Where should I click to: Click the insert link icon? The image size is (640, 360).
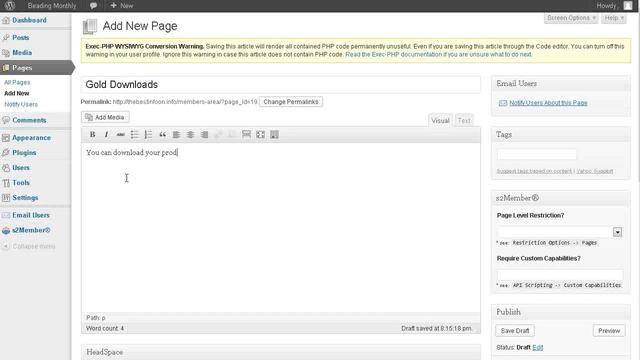218,134
